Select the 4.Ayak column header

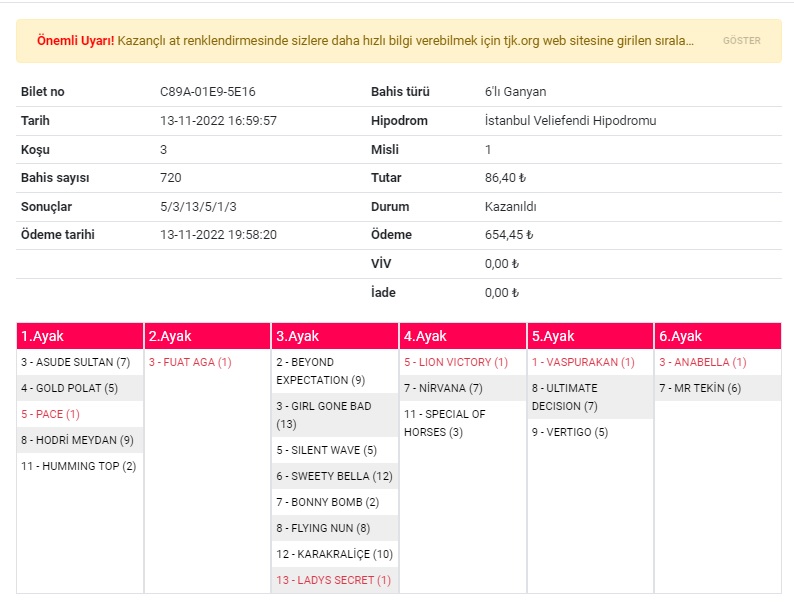[463, 336]
